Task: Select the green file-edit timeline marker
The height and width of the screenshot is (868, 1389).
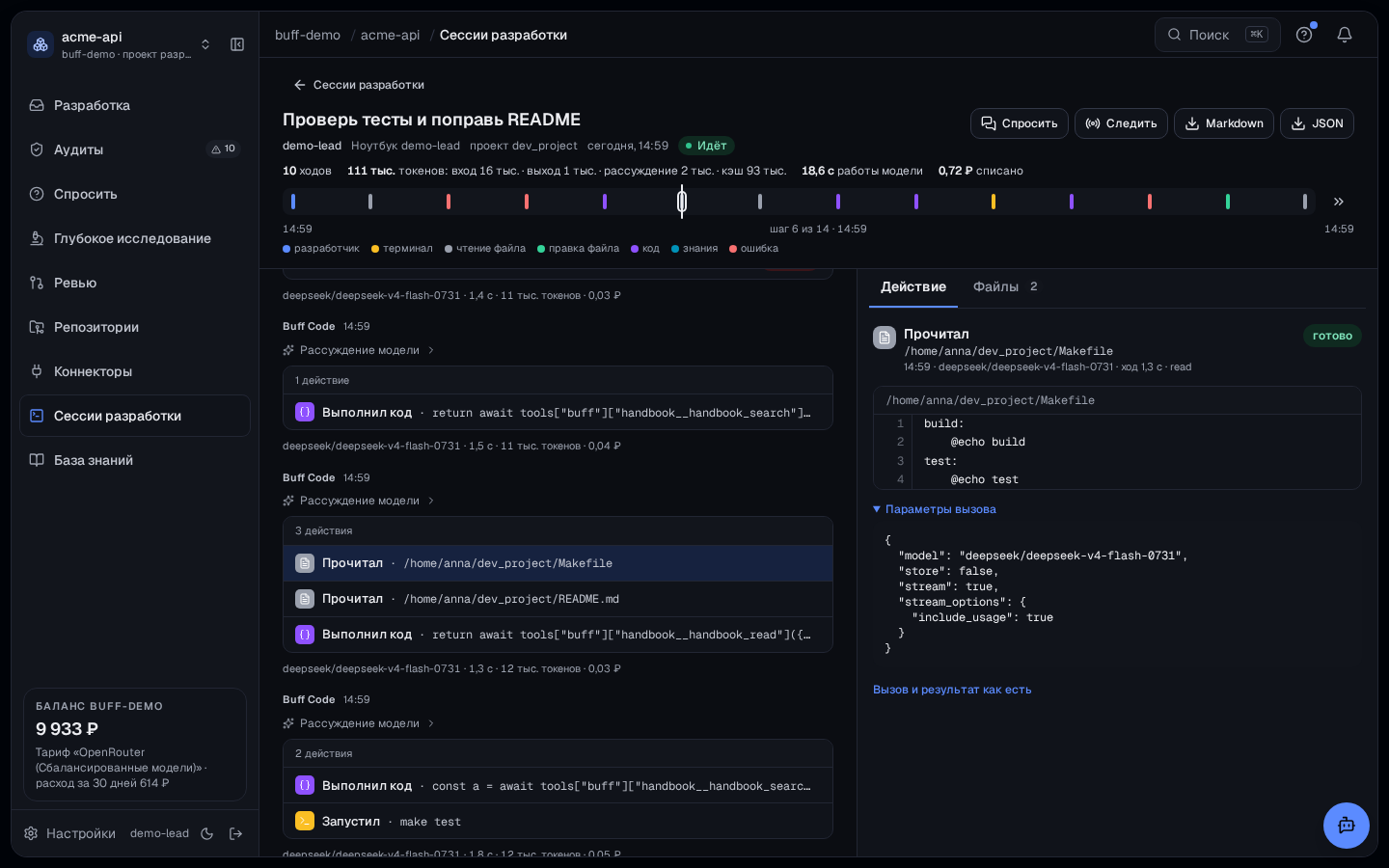Action: pos(1227,202)
